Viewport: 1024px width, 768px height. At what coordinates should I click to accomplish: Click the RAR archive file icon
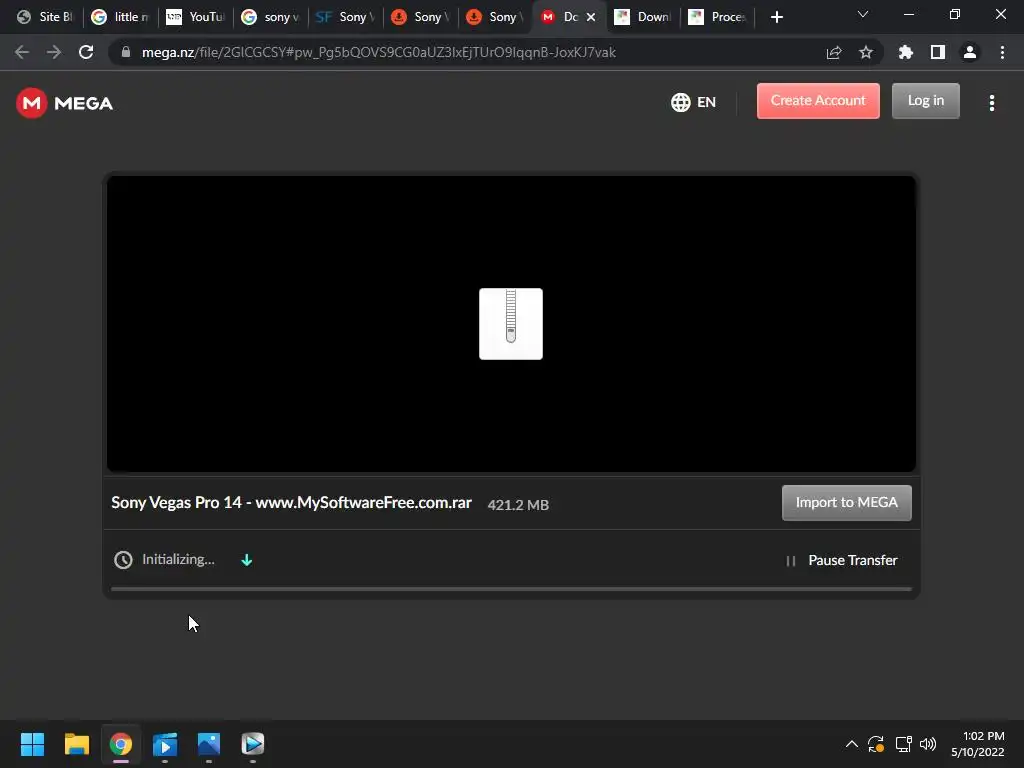pos(511,324)
